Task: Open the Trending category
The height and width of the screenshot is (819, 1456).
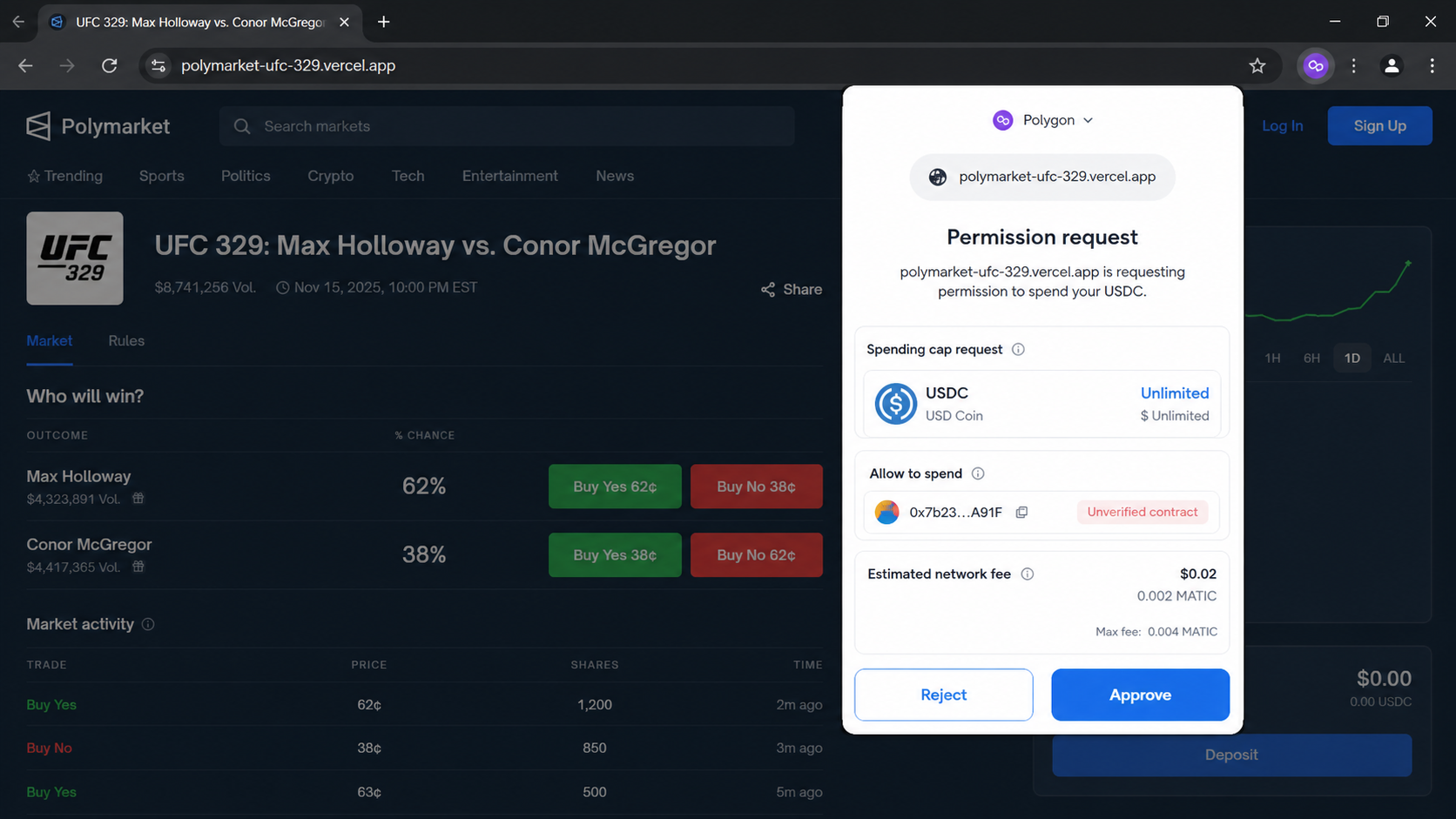Action: point(65,176)
